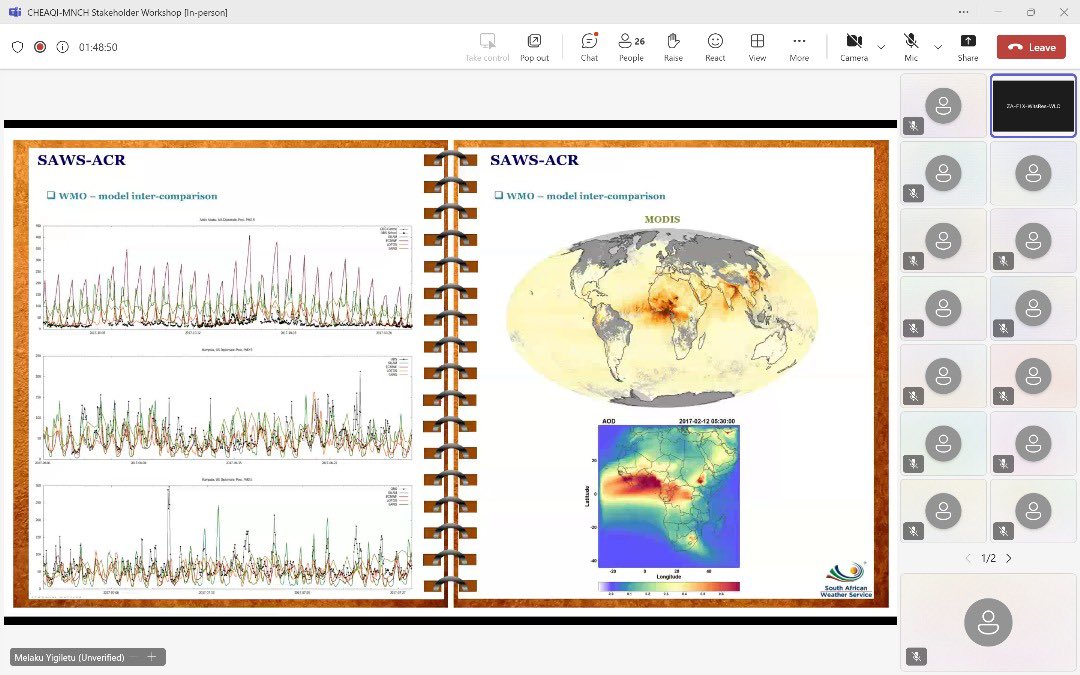Click the Longitude axis label
The image size is (1080, 675).
[669, 576]
